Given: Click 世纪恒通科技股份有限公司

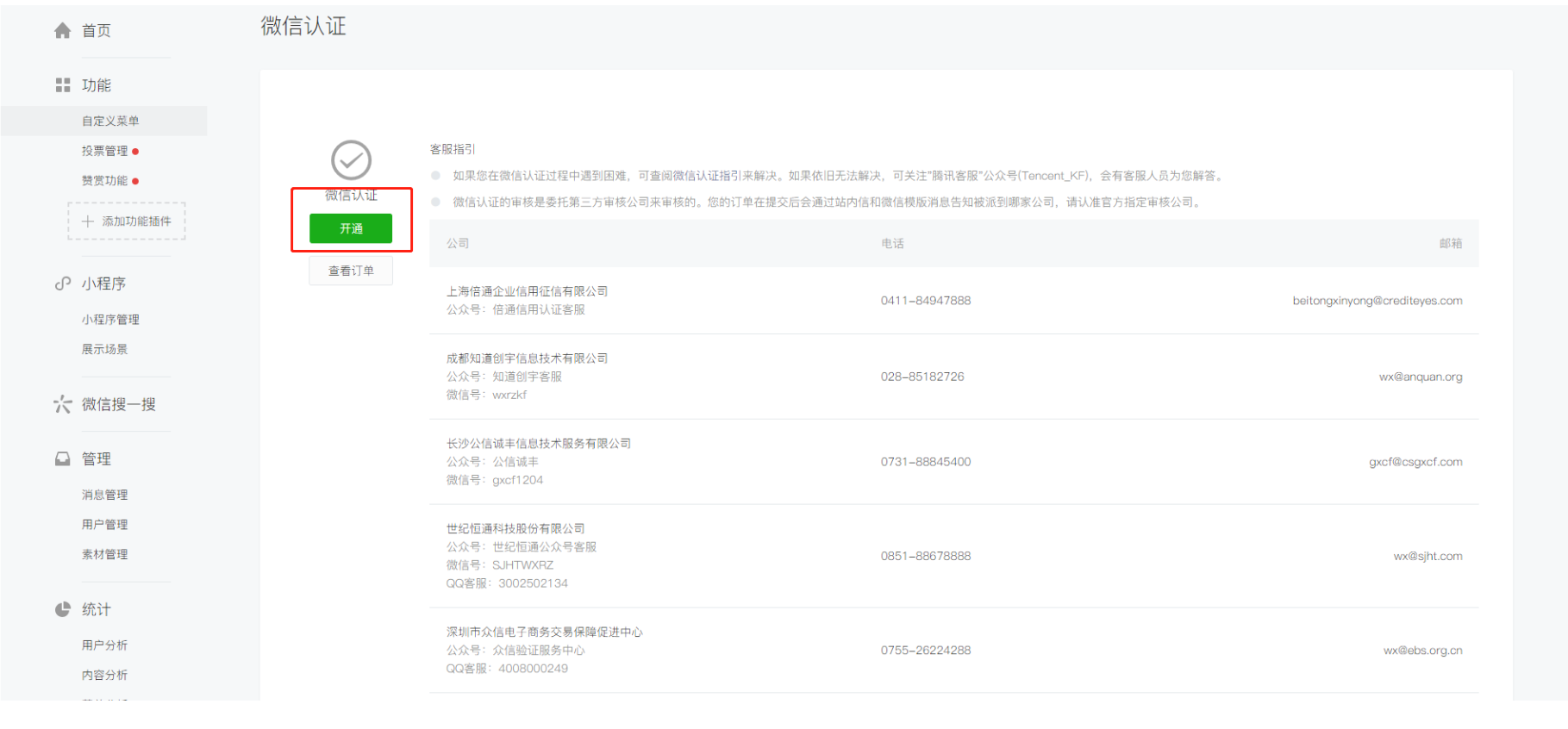Looking at the screenshot, I should [515, 529].
